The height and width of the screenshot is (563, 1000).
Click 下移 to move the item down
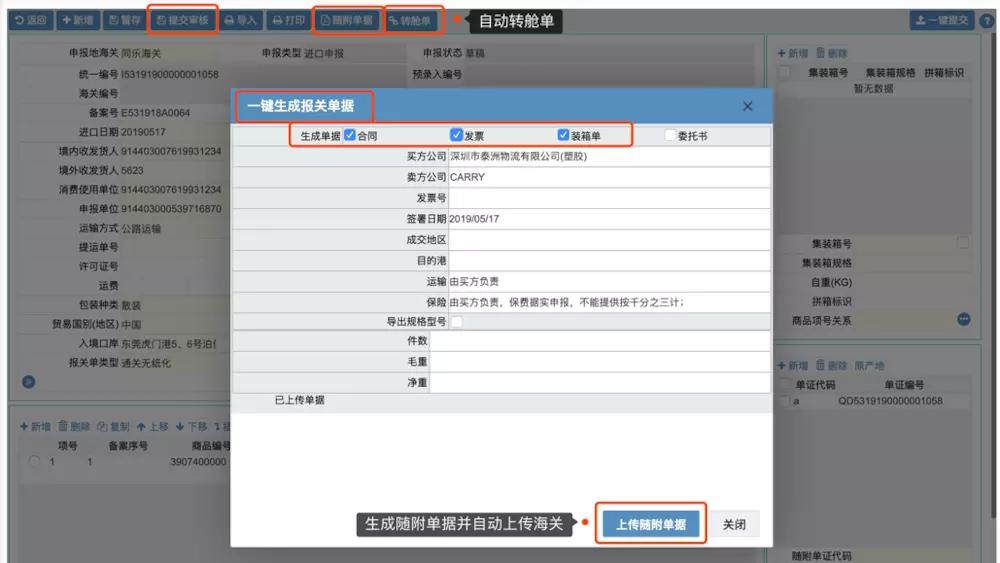click(191, 427)
